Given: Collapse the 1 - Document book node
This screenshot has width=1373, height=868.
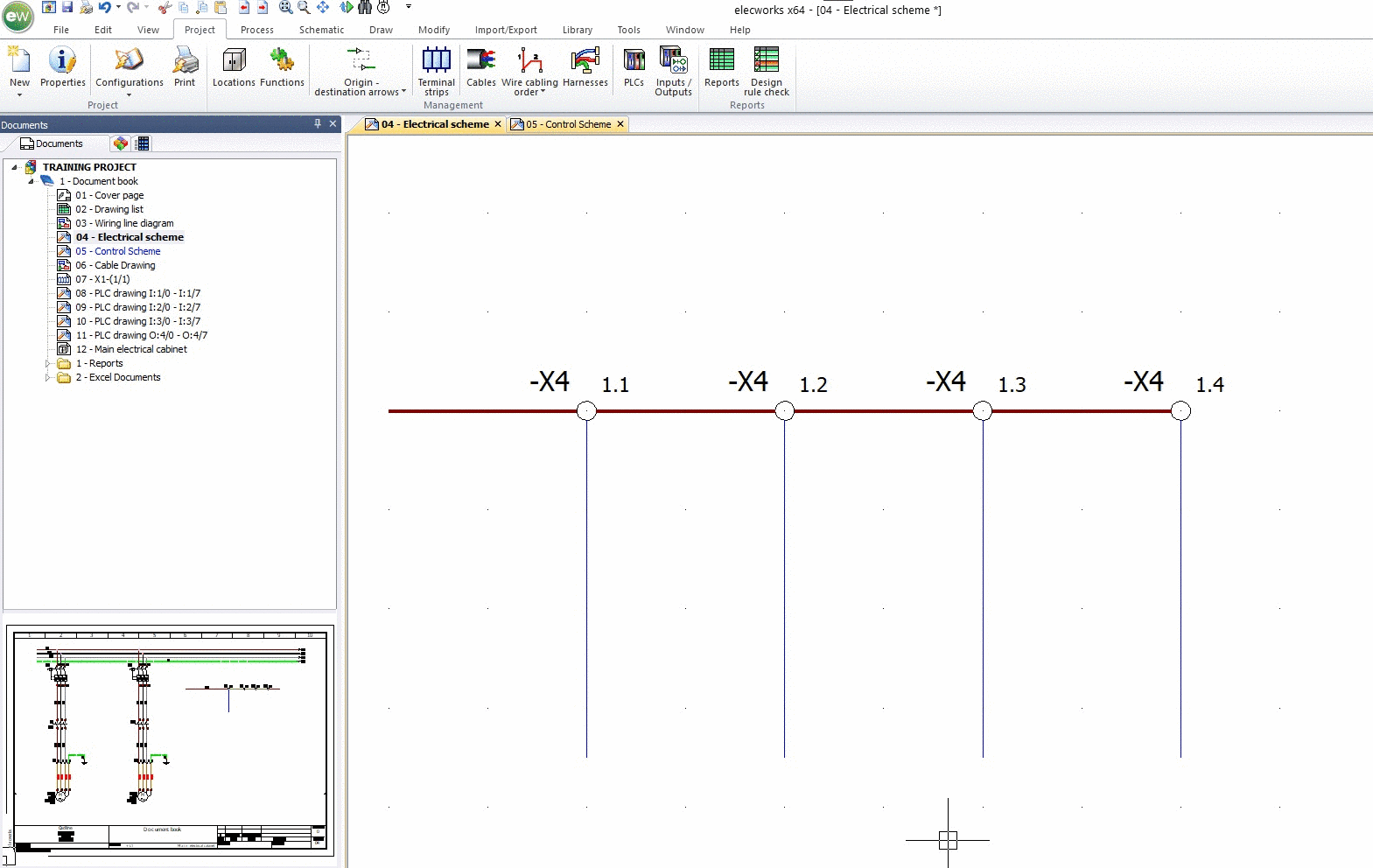Looking at the screenshot, I should coord(32,181).
